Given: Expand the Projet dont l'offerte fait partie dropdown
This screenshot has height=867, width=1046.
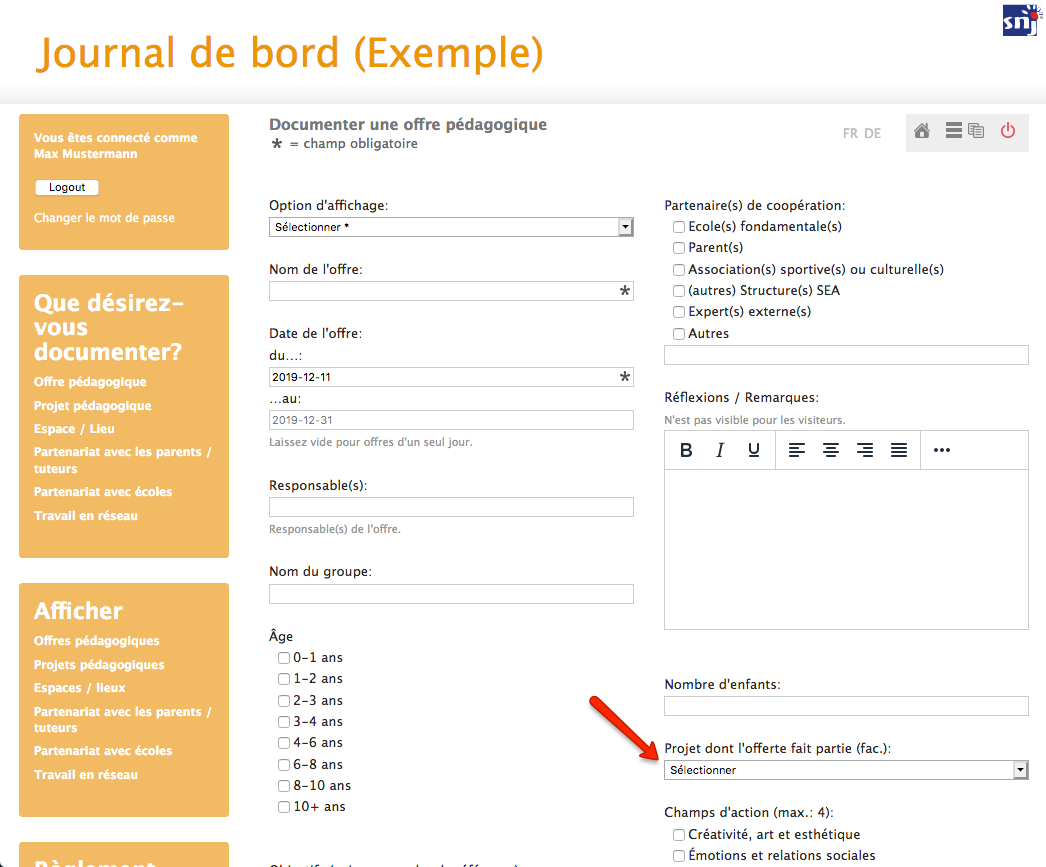Looking at the screenshot, I should click(x=846, y=770).
